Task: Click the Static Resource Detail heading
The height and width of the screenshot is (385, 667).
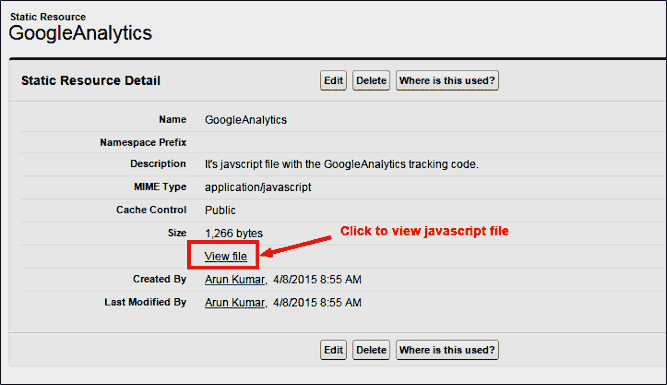Action: (x=91, y=80)
